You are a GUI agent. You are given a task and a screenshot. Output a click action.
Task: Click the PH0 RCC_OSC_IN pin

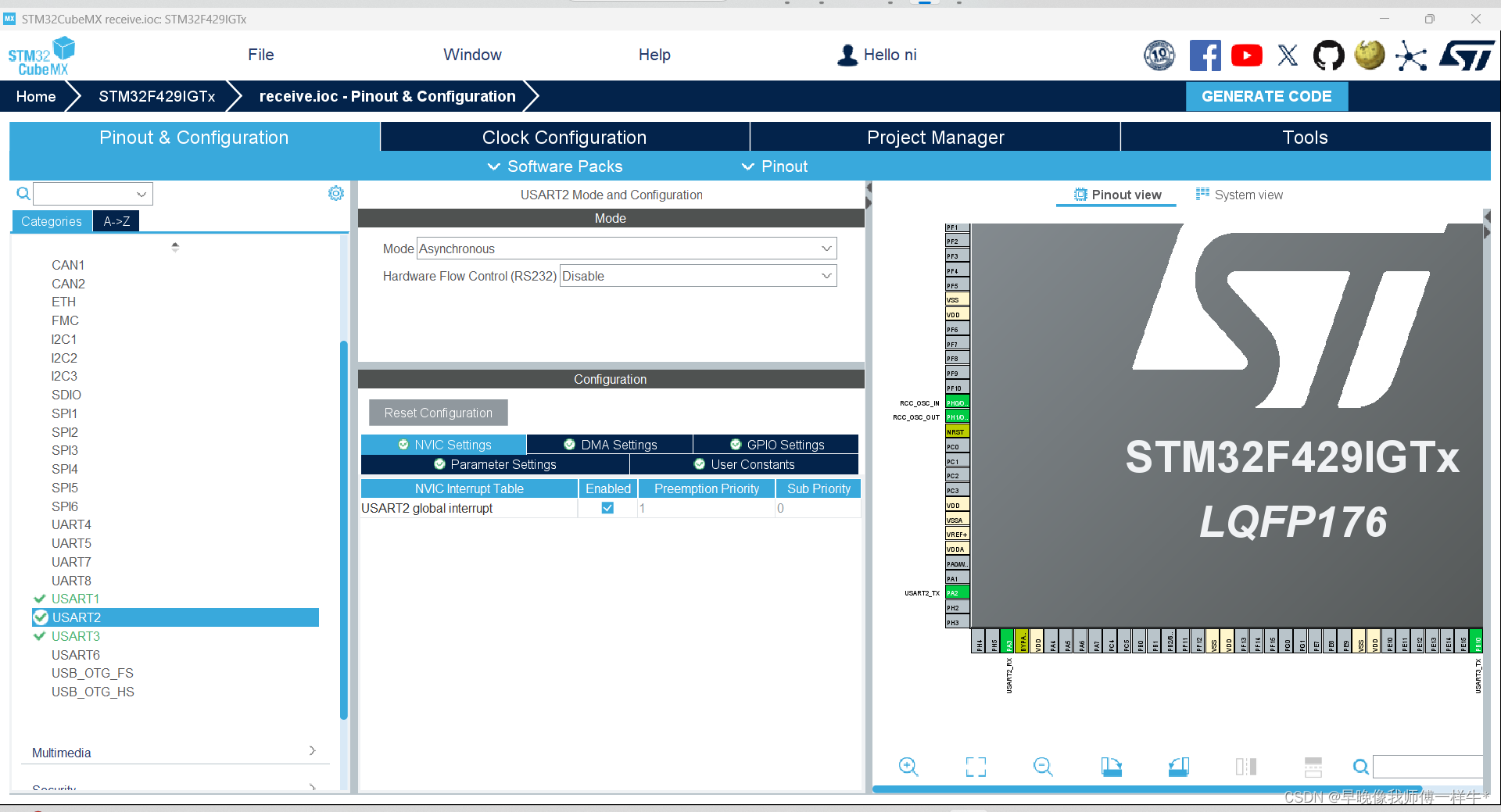point(958,402)
